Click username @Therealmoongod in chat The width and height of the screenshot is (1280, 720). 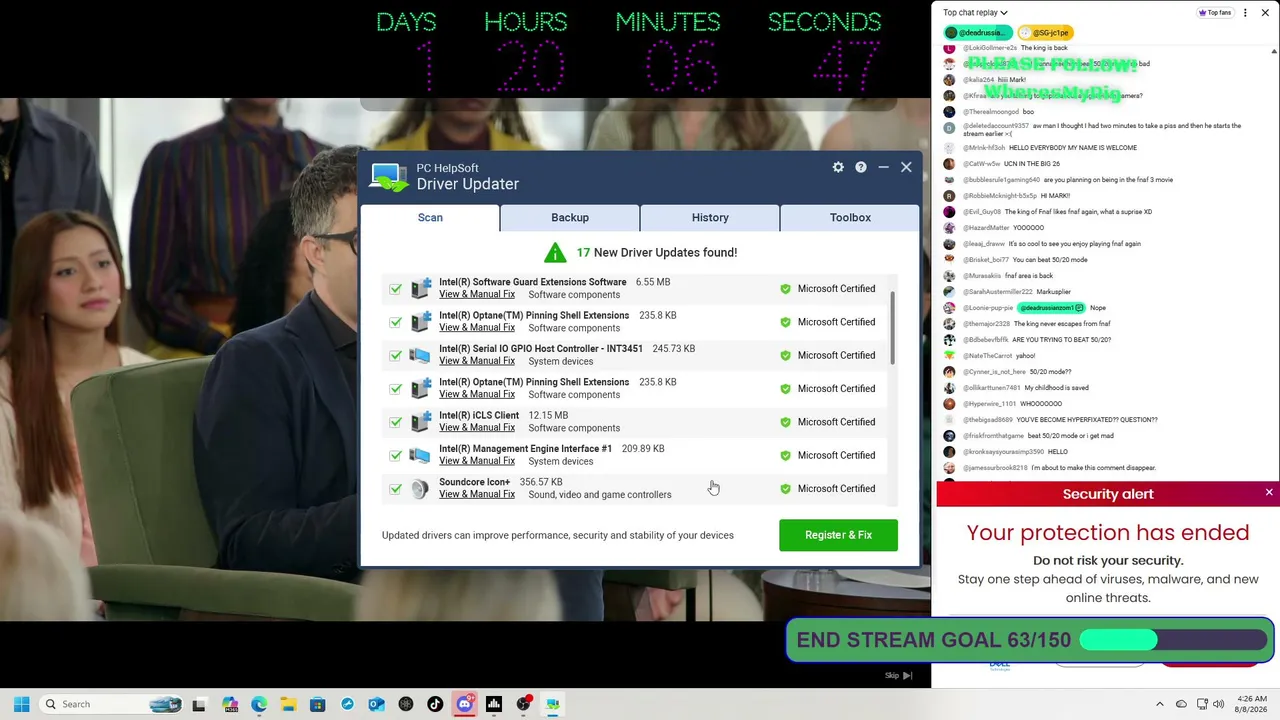click(991, 112)
